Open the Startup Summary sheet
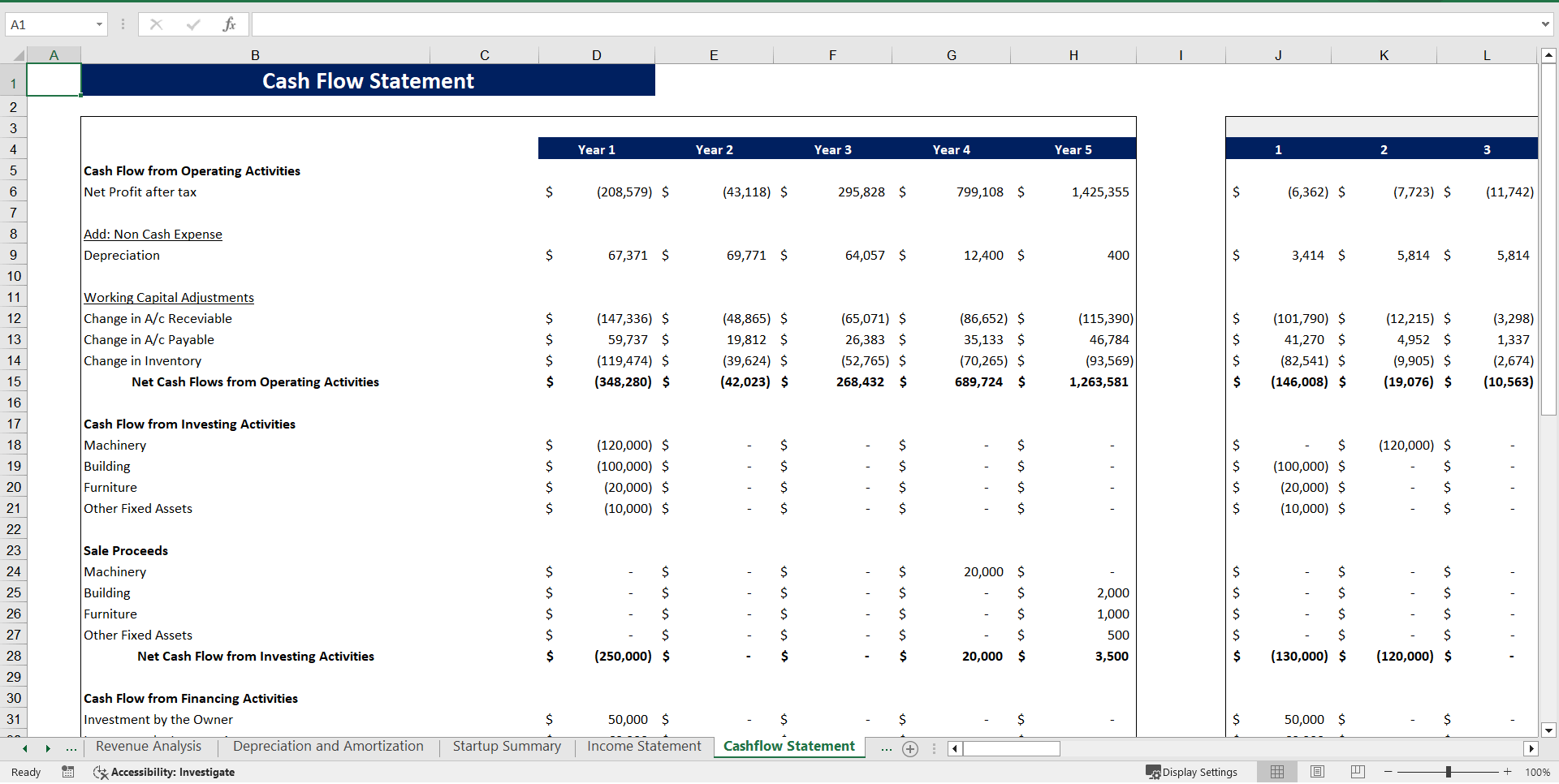Screen dimensions: 1559x784 (506, 746)
